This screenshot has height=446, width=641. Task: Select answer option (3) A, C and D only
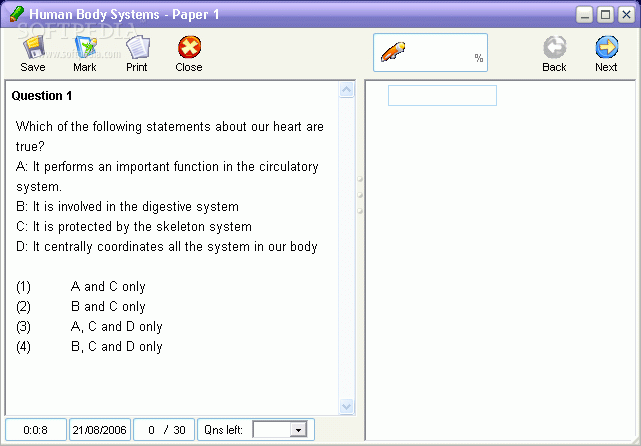89,327
